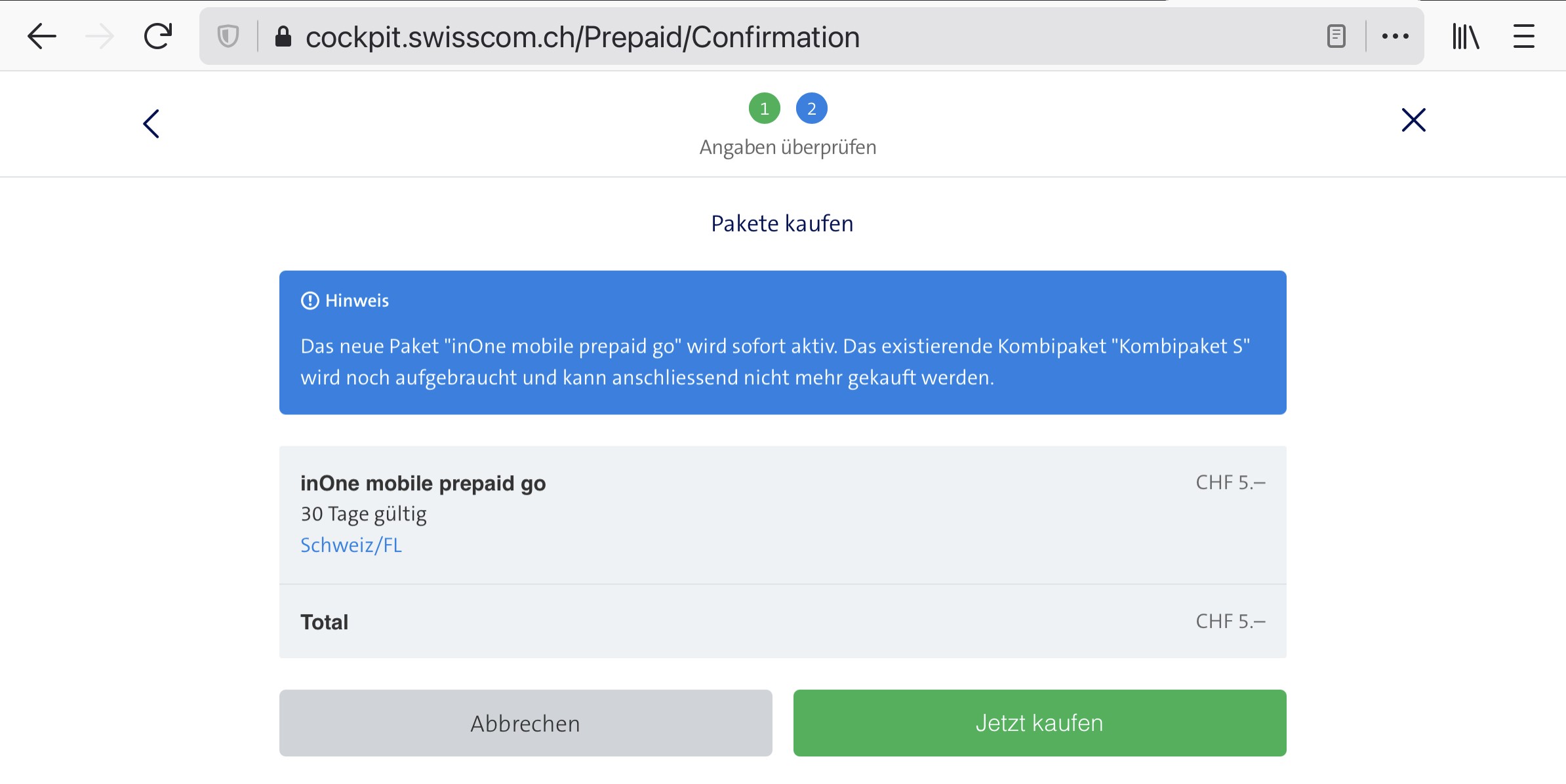Click the Pakete kaufen heading
Viewport: 1566px width, 784px height.
tap(782, 224)
